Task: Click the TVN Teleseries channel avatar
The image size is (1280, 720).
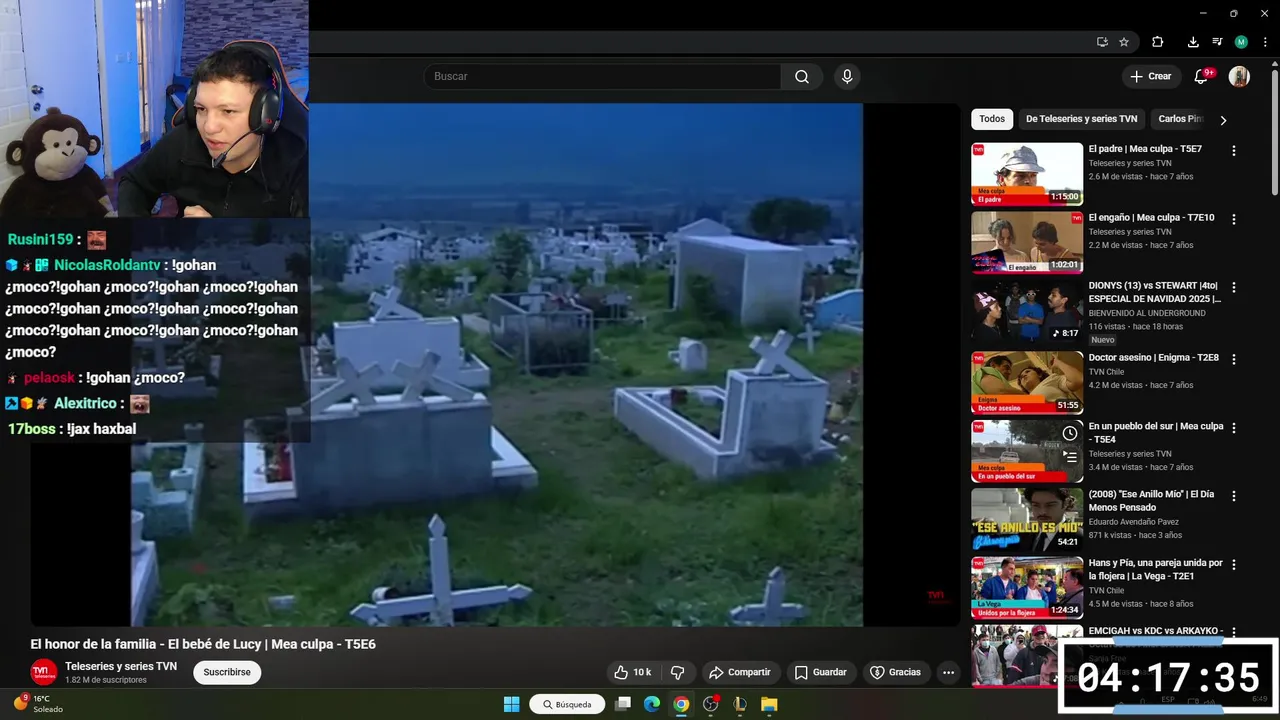Action: pos(43,672)
